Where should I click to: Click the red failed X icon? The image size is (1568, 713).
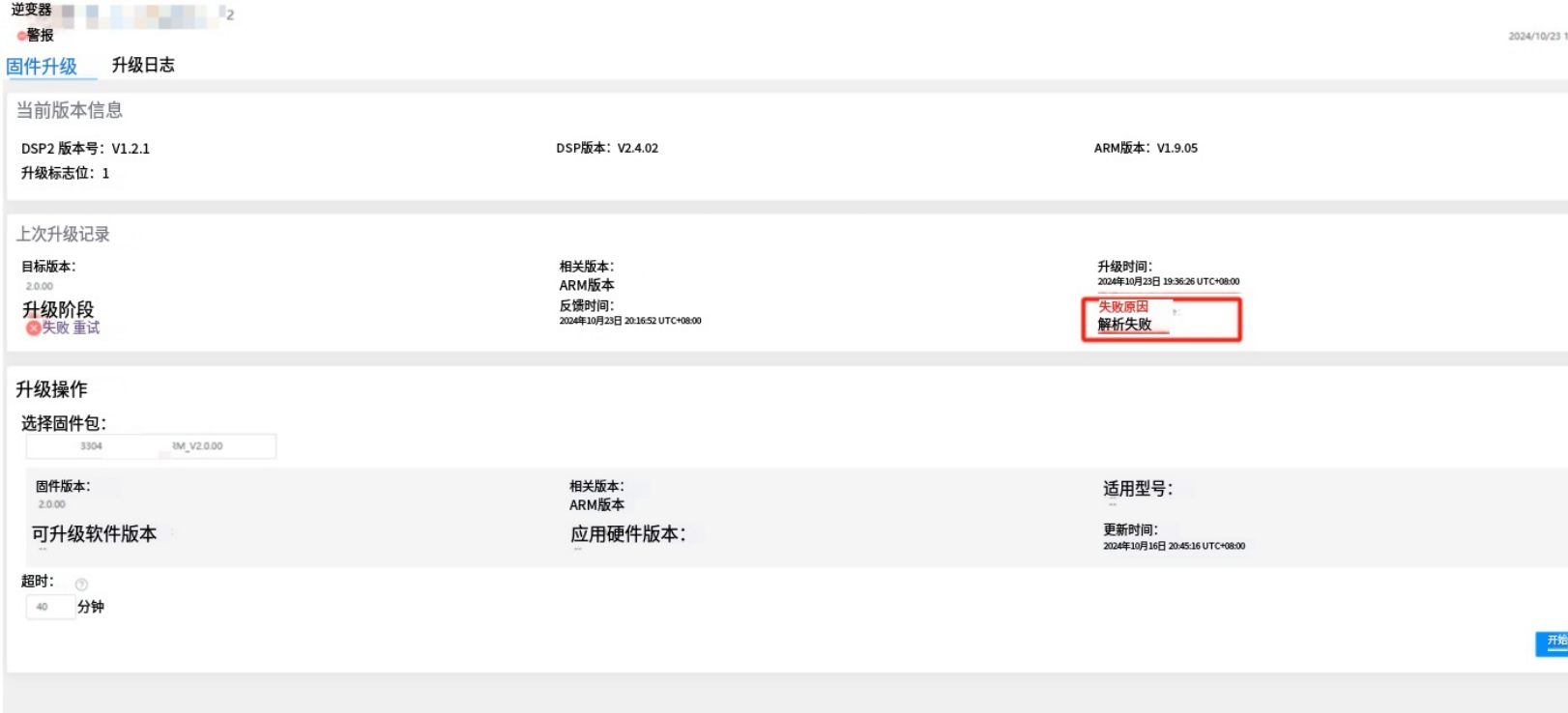[33, 328]
